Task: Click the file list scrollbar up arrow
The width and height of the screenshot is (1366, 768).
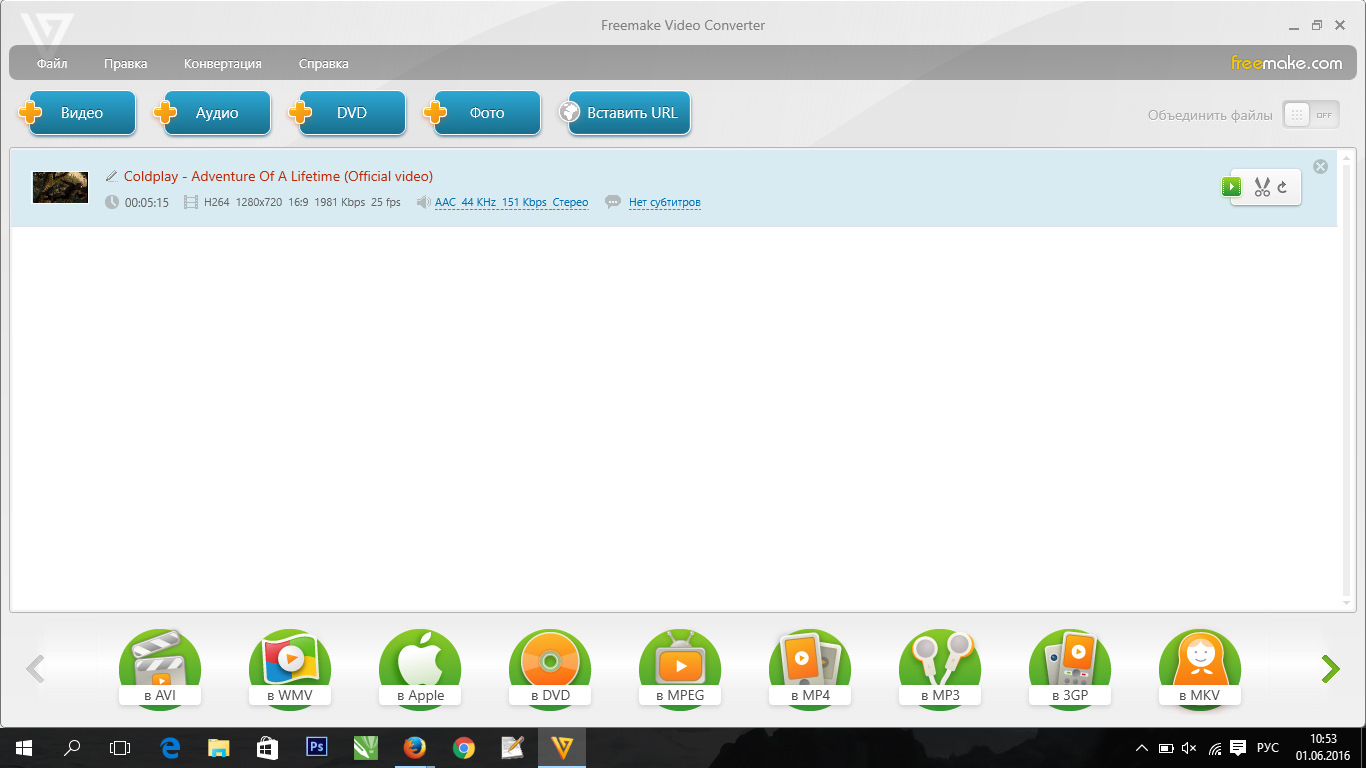Action: click(x=1347, y=158)
